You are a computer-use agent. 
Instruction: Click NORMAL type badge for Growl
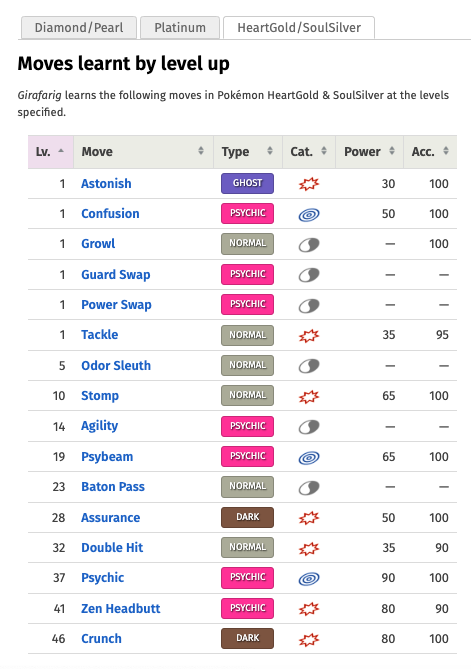click(x=247, y=244)
